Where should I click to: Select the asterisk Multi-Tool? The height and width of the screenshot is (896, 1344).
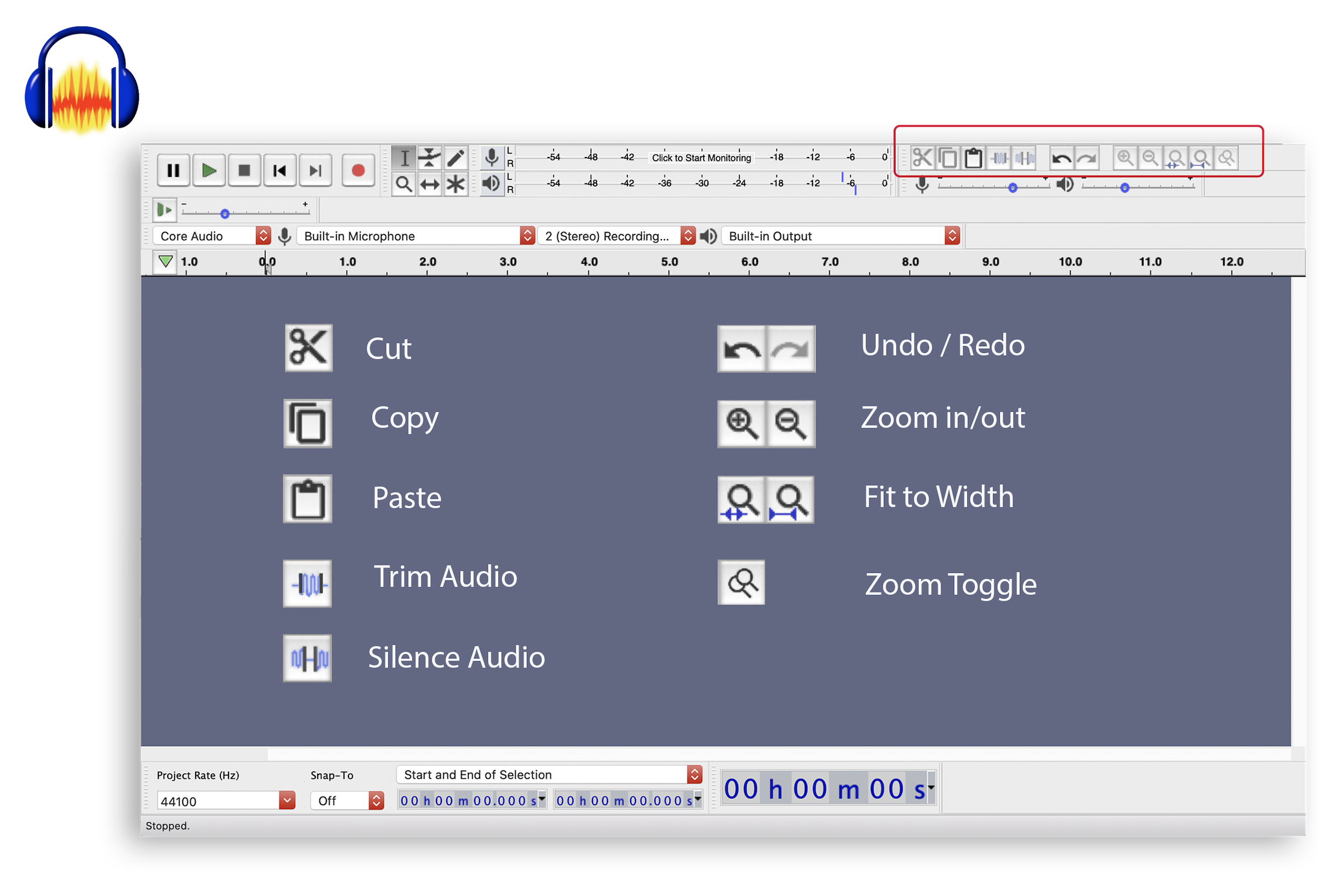(x=455, y=184)
